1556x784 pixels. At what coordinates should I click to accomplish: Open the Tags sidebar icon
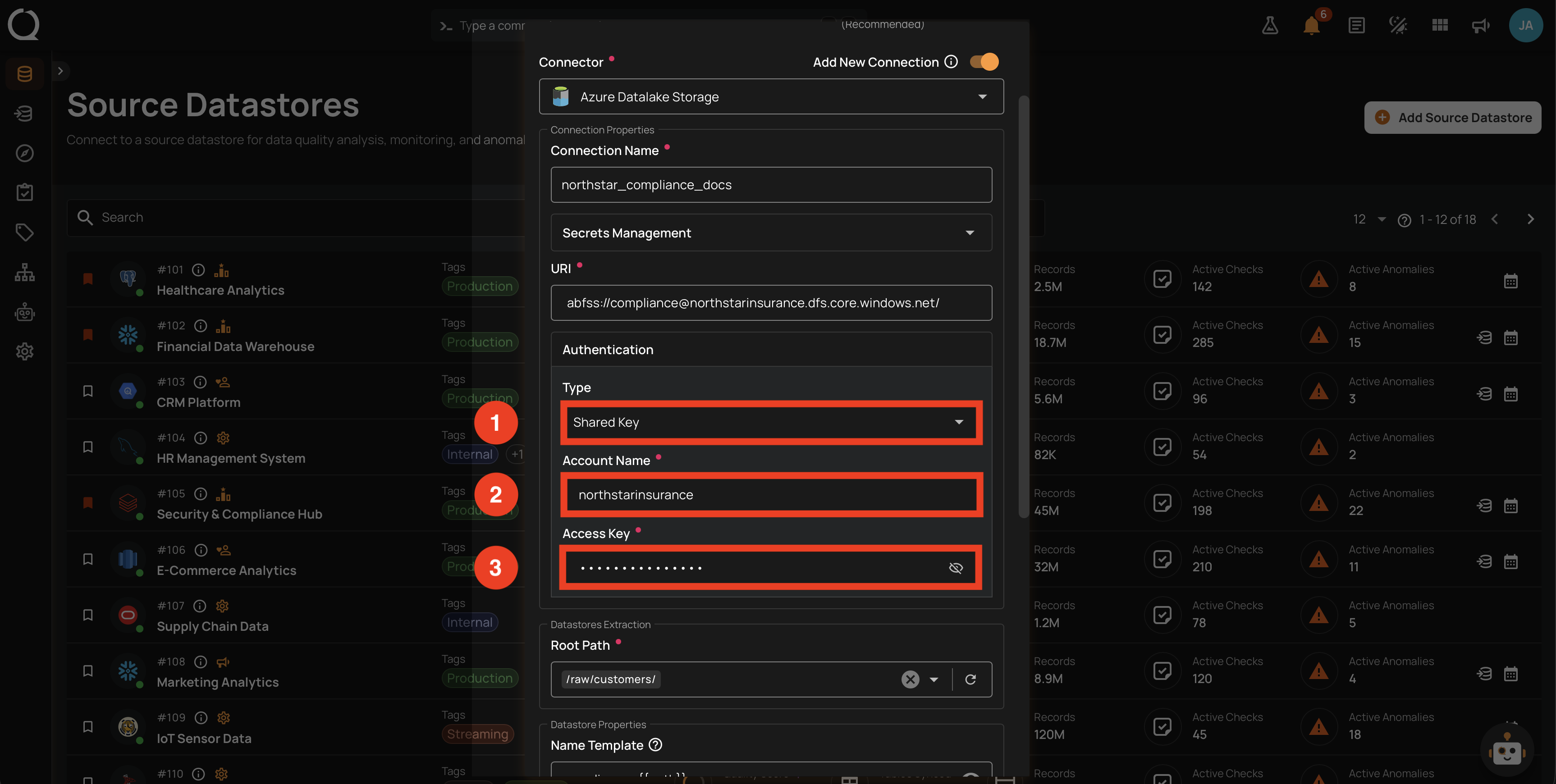pyautogui.click(x=25, y=232)
